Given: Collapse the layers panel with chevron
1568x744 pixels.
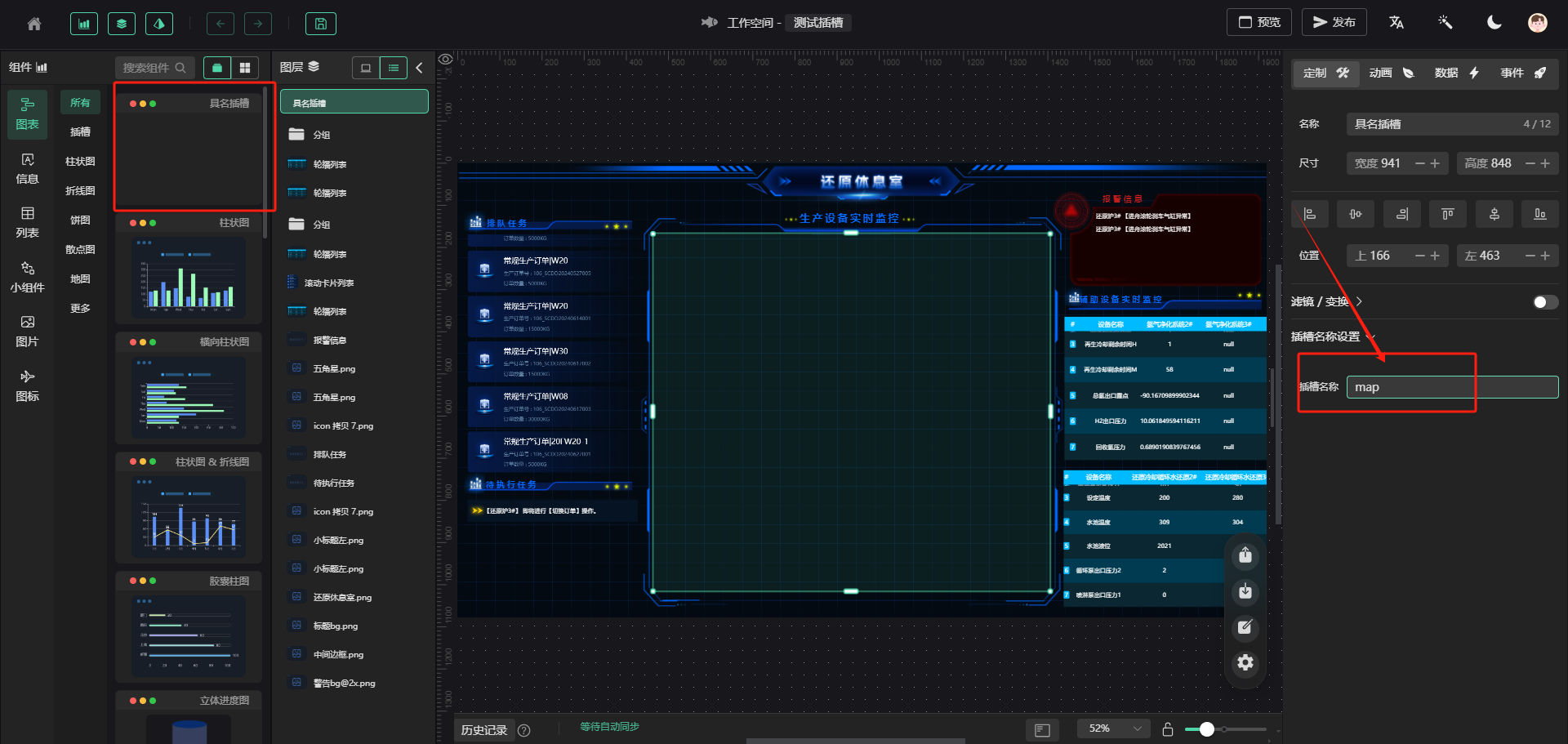Looking at the screenshot, I should coord(420,68).
